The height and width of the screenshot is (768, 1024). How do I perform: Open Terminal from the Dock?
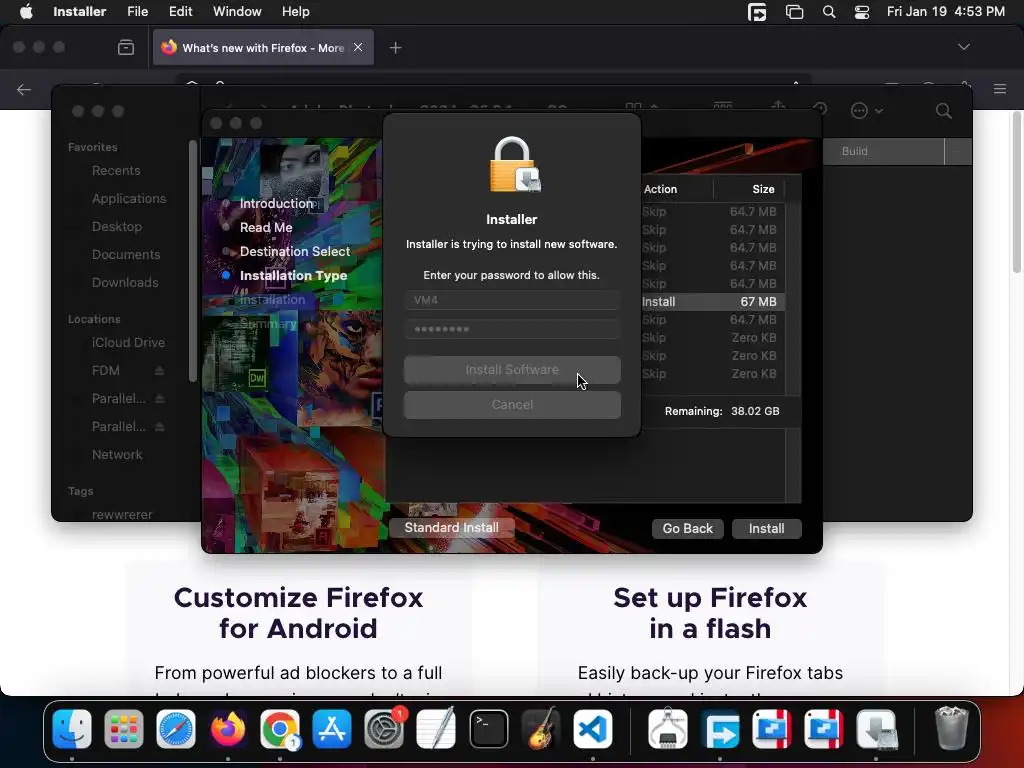(488, 729)
